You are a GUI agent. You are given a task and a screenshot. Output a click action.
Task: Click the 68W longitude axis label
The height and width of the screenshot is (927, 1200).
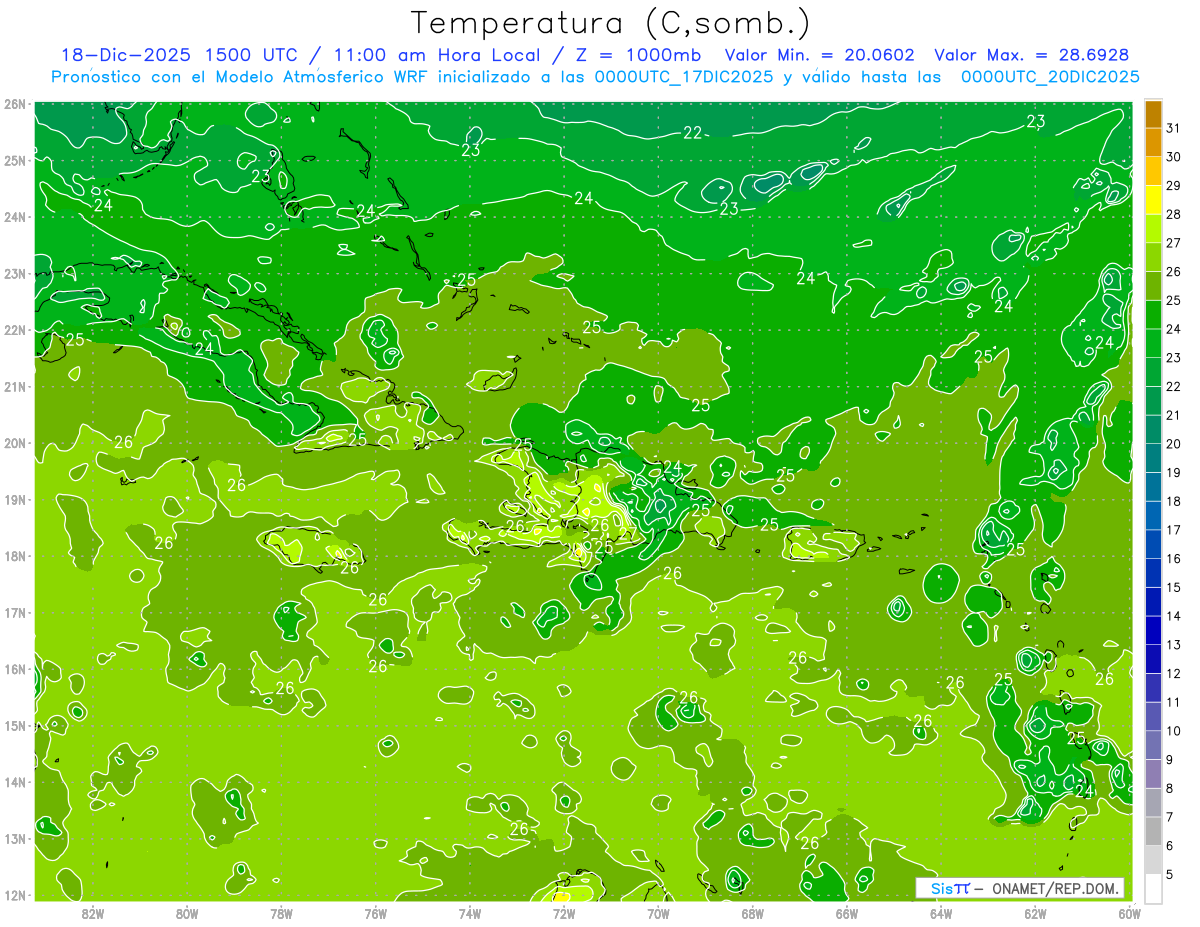pyautogui.click(x=752, y=913)
